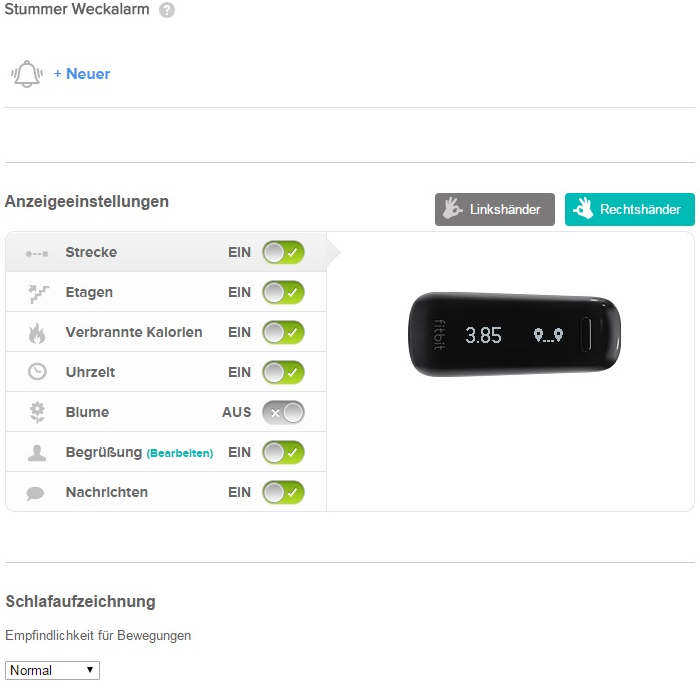Click the Blume flower icon
The width and height of the screenshot is (700, 689).
(x=37, y=412)
